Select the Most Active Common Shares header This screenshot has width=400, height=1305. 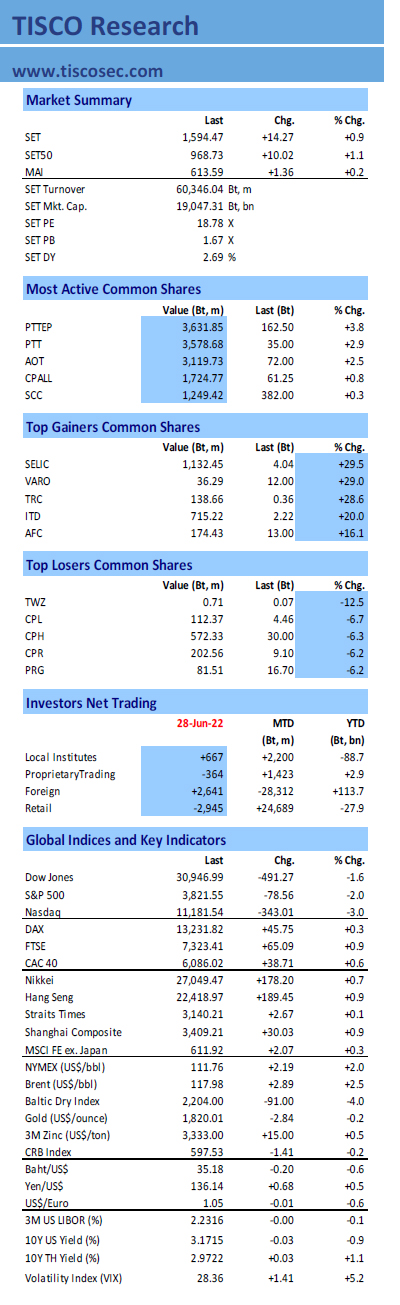pos(195,289)
